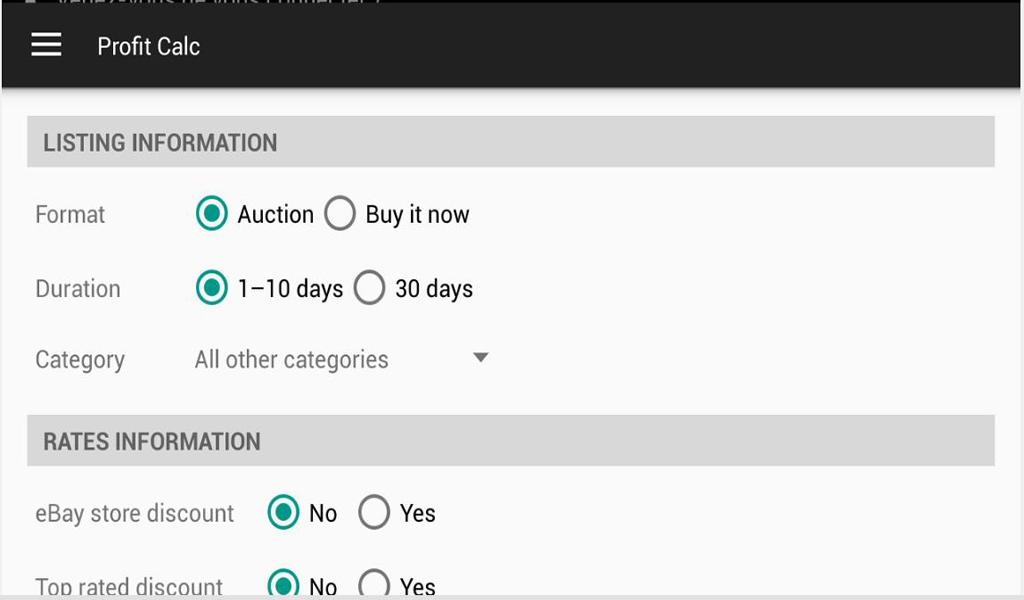Screen dimensions: 1024x600
Task: Click the eBay store discount label
Action: [x=134, y=514]
